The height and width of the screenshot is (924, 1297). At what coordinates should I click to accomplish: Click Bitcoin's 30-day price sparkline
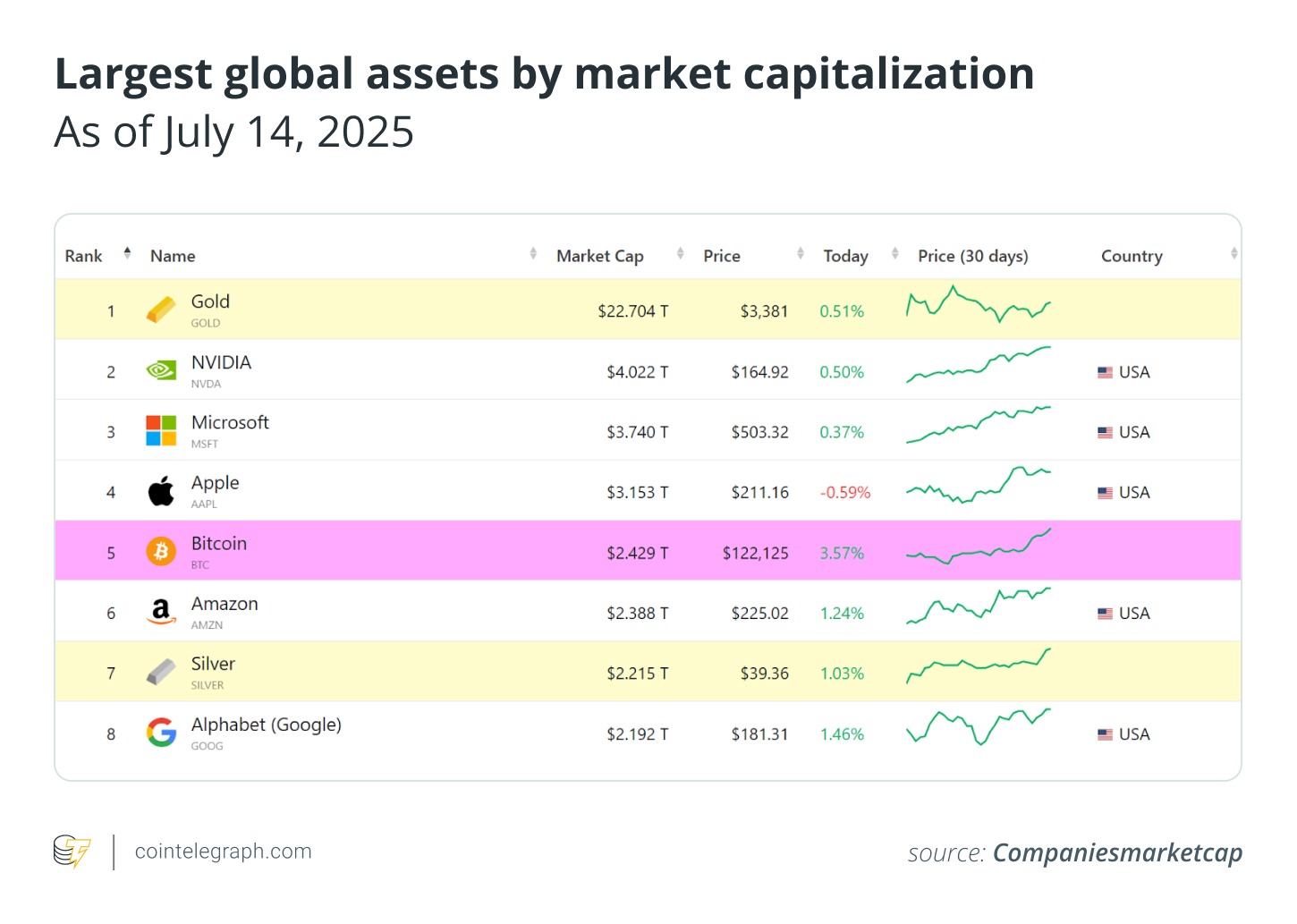pos(979,547)
